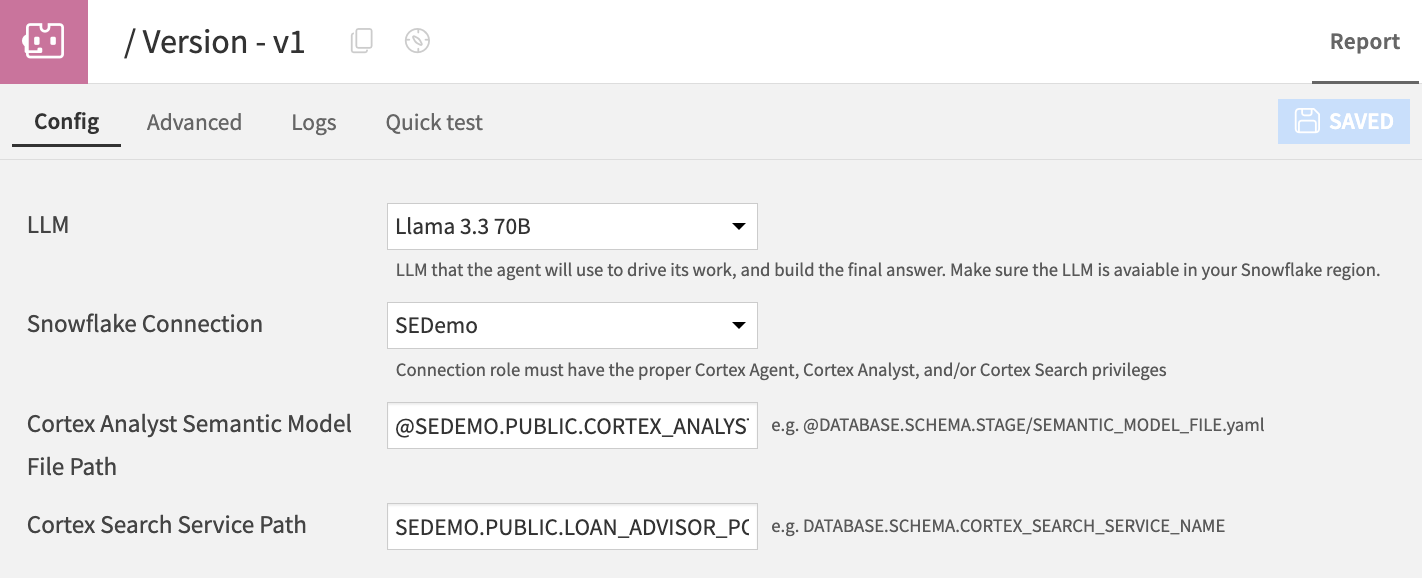The width and height of the screenshot is (1422, 578).
Task: Select the Config tab
Action: pyautogui.click(x=66, y=121)
